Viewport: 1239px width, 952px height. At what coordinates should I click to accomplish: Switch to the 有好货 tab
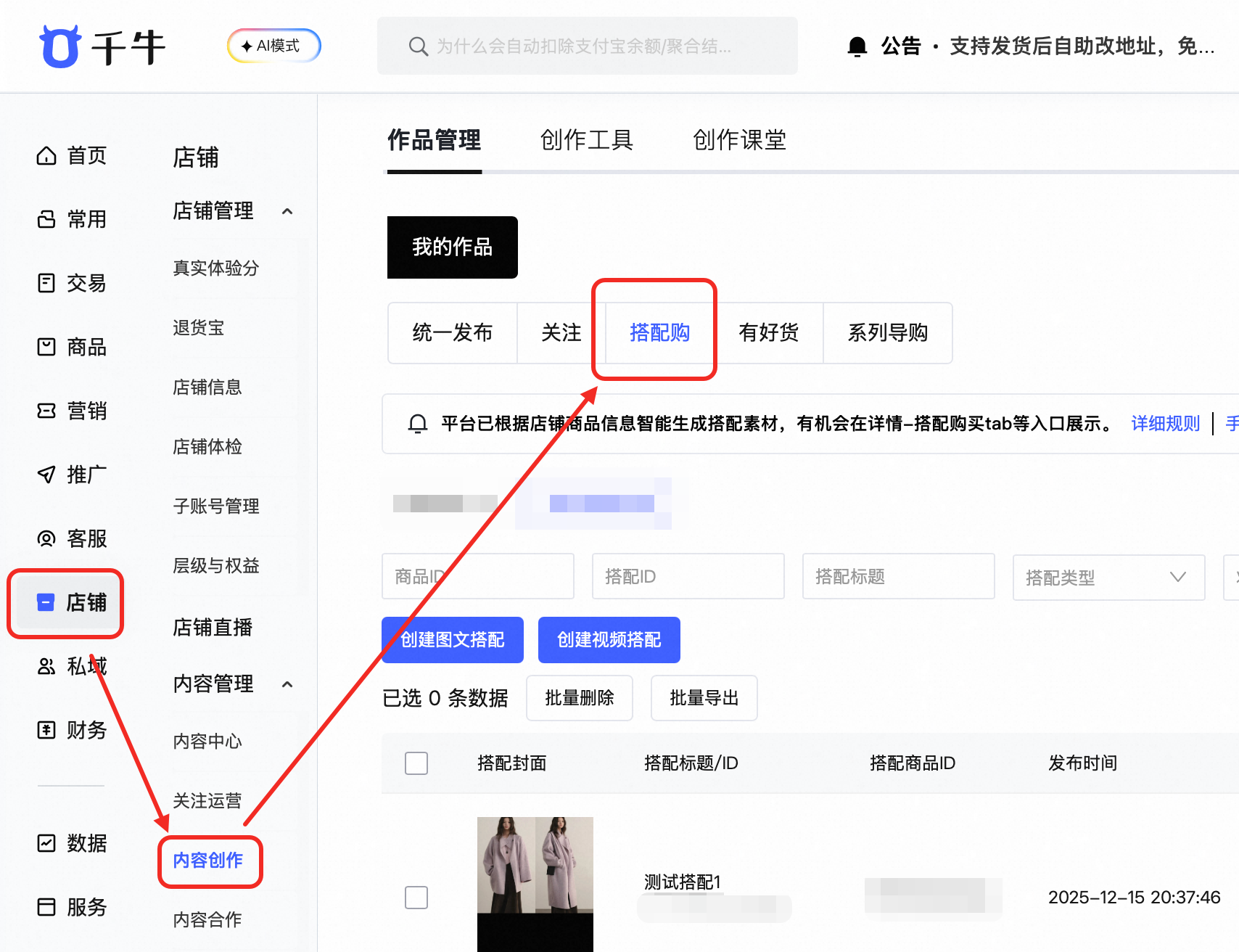[x=768, y=333]
